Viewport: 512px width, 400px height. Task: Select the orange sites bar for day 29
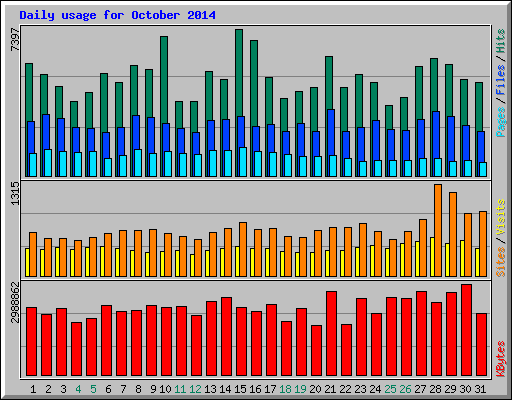[x=453, y=234]
